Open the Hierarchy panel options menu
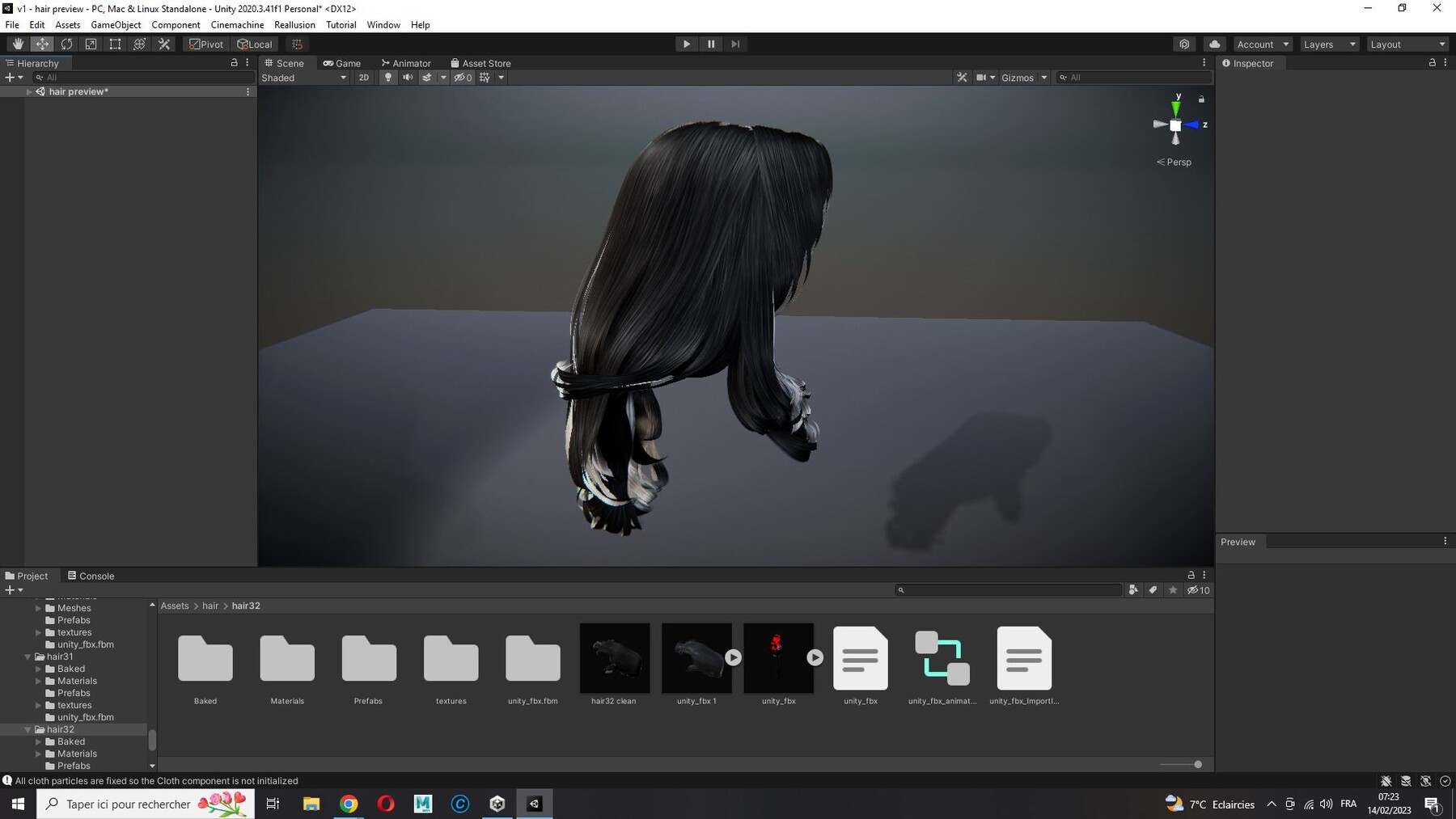This screenshot has height=819, width=1456. point(248,62)
